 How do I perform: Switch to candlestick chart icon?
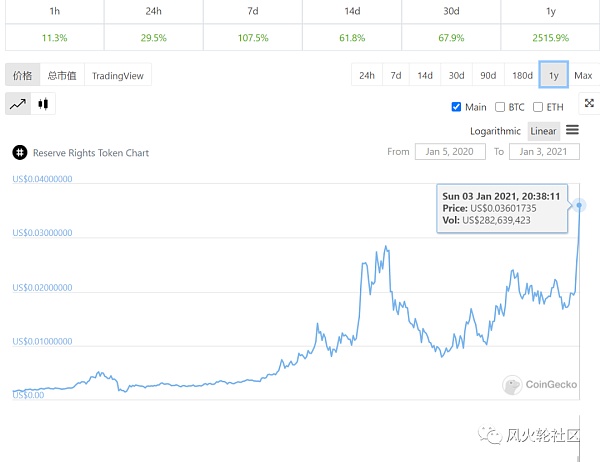coord(42,103)
